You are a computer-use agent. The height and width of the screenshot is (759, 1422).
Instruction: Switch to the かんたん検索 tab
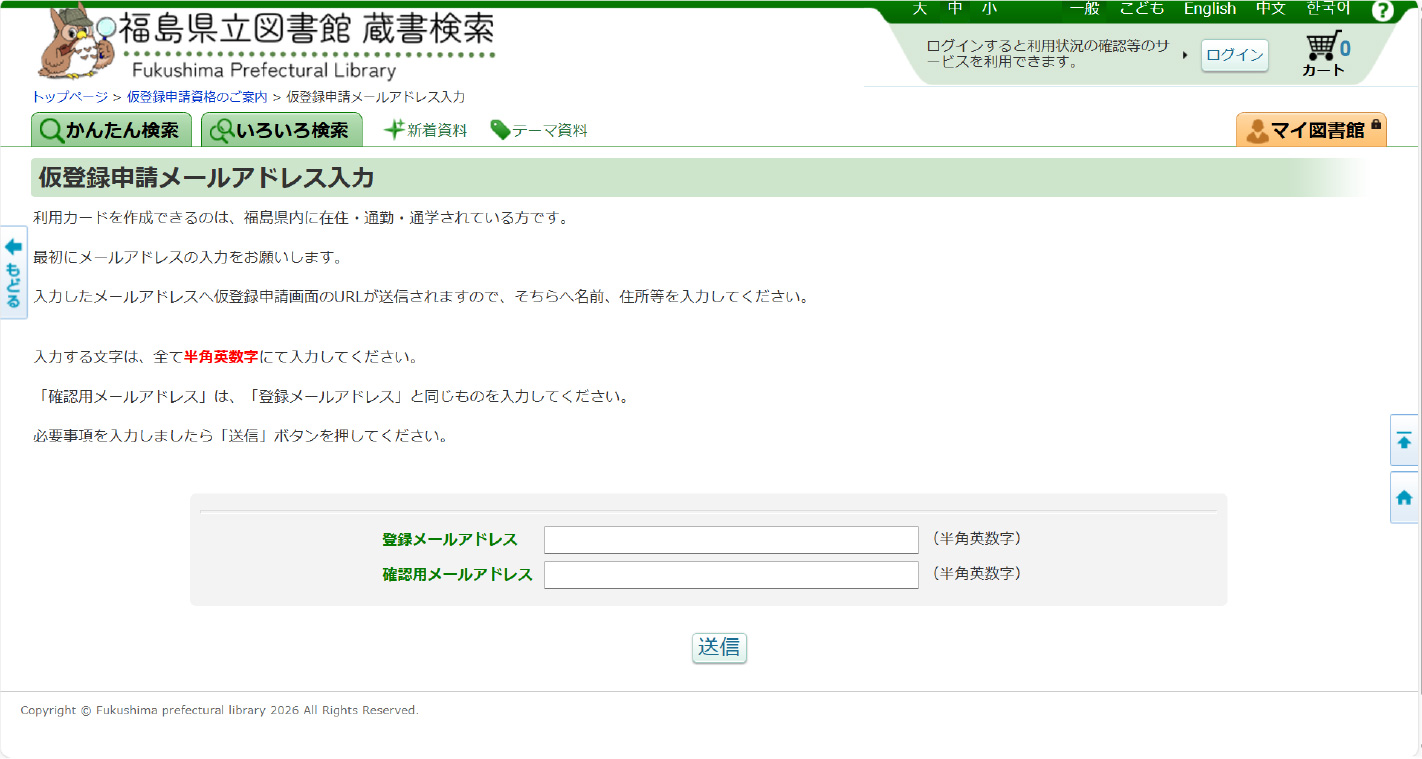111,130
